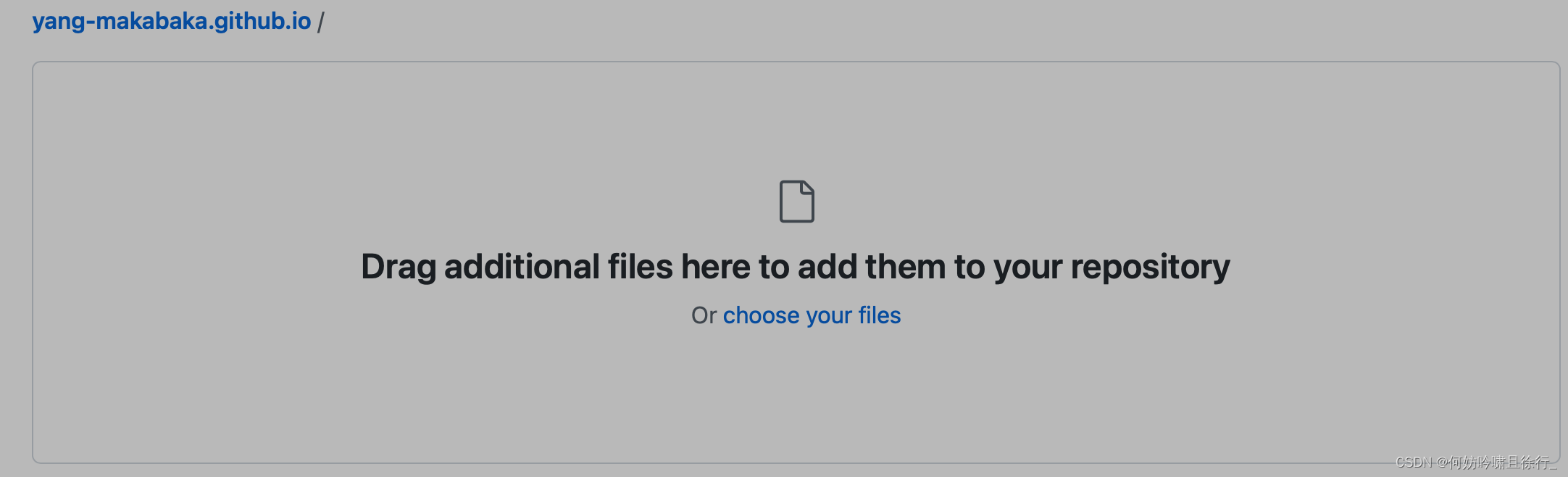Image resolution: width=1568 pixels, height=477 pixels.
Task: Open the file picker via 'choose your files'
Action: [x=812, y=315]
